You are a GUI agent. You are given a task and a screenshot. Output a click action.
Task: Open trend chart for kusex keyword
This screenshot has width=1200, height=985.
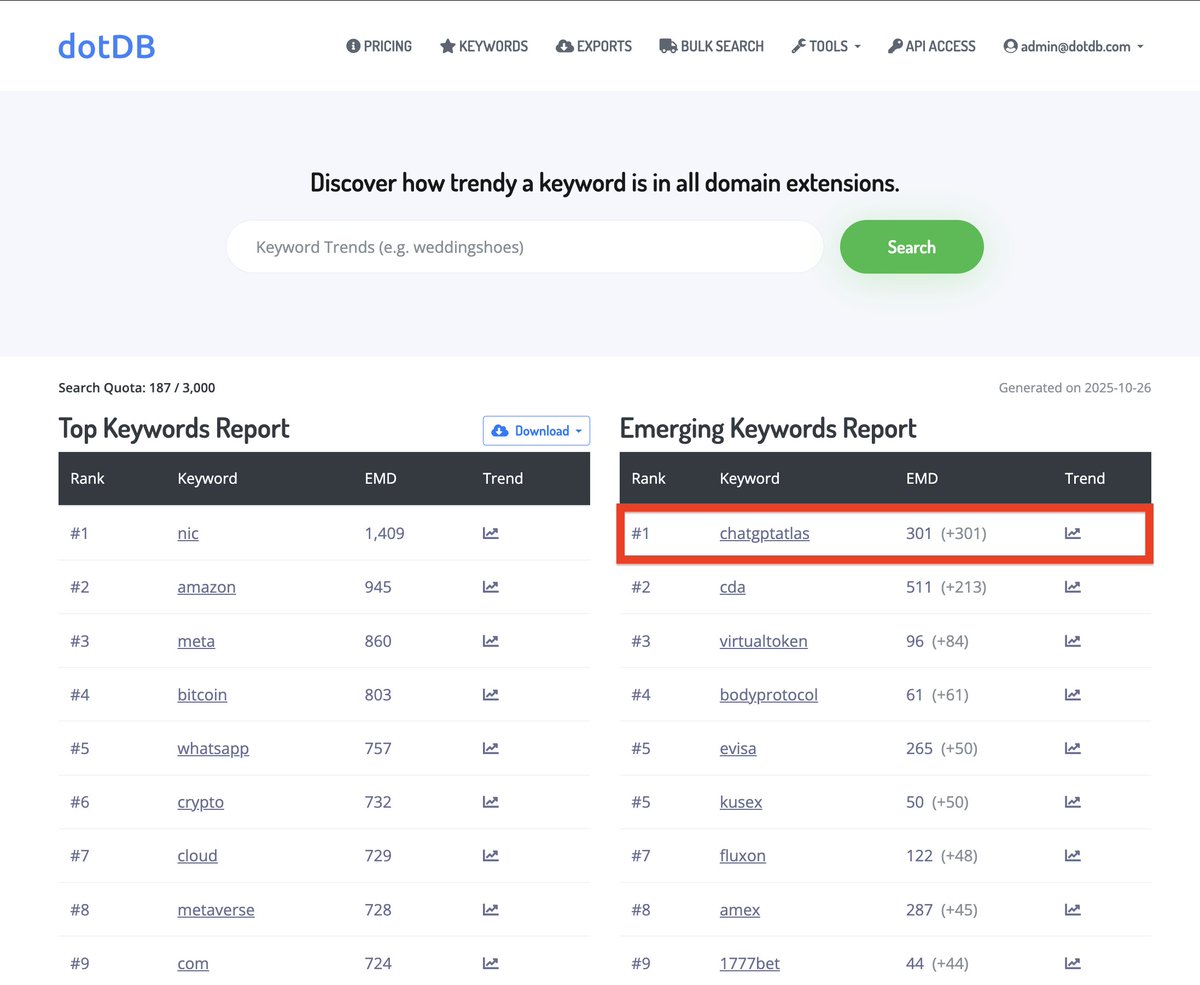[x=1072, y=802]
